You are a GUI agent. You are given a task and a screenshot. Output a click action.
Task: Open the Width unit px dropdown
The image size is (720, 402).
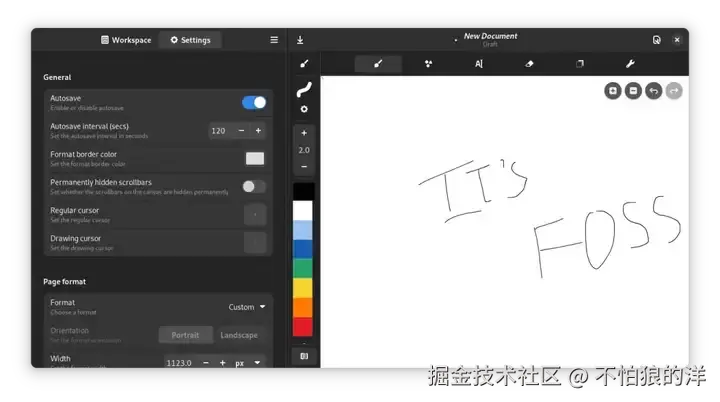pyautogui.click(x=248, y=363)
